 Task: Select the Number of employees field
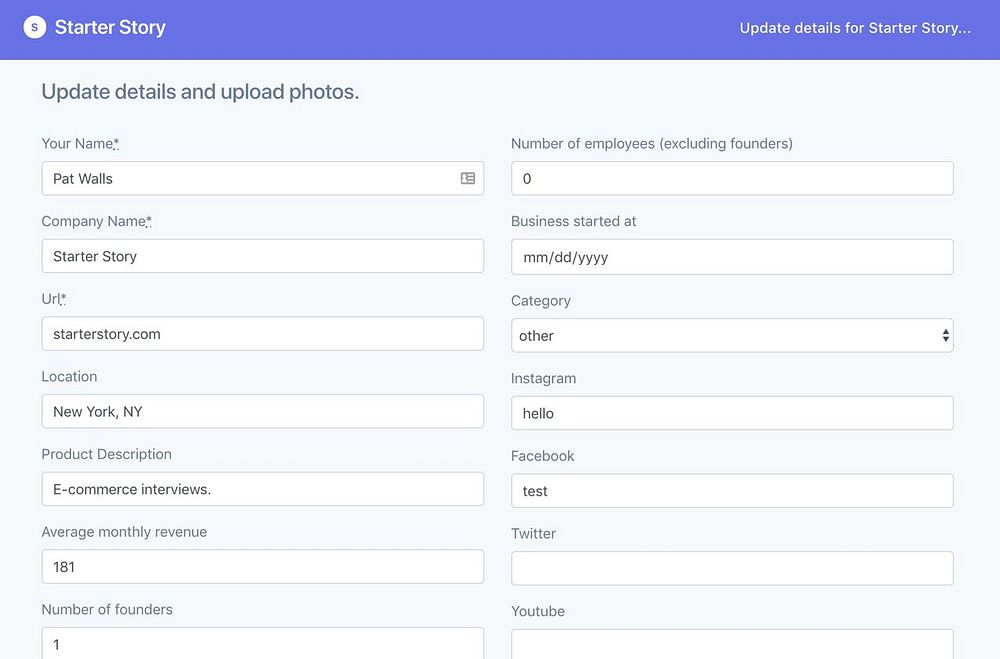tap(731, 179)
